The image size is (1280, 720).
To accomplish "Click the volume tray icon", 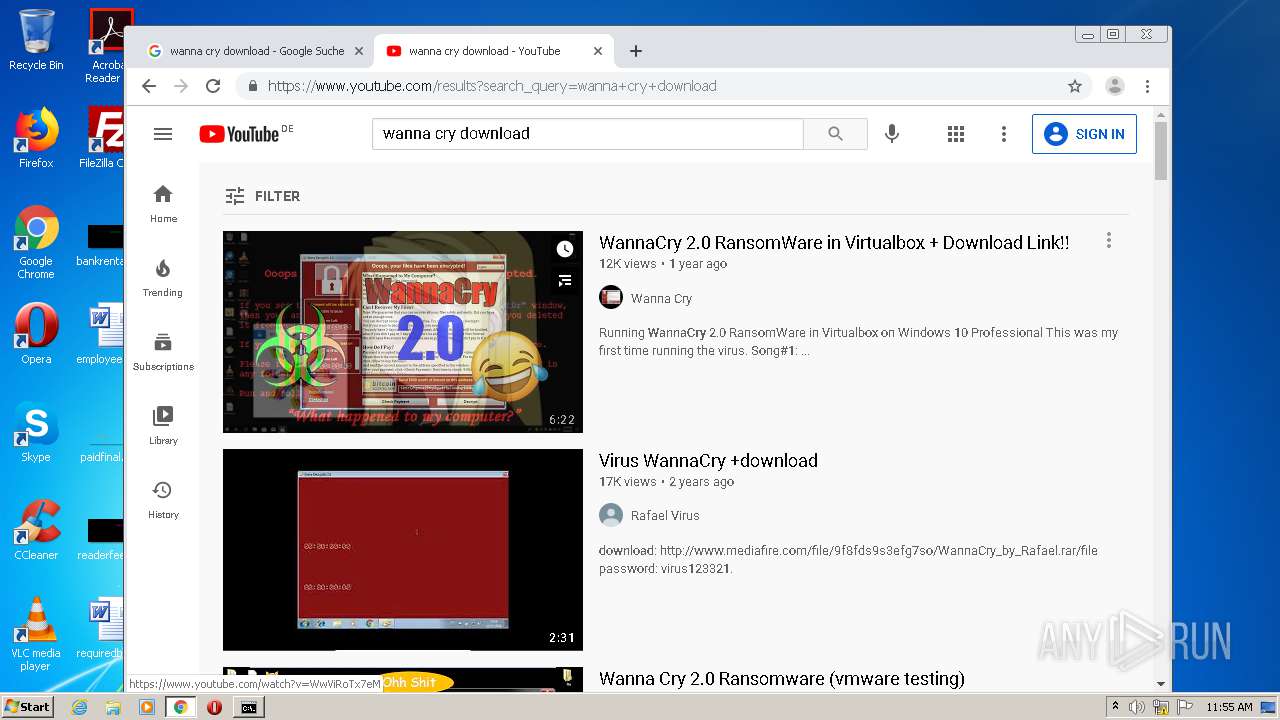I will pos(1137,707).
